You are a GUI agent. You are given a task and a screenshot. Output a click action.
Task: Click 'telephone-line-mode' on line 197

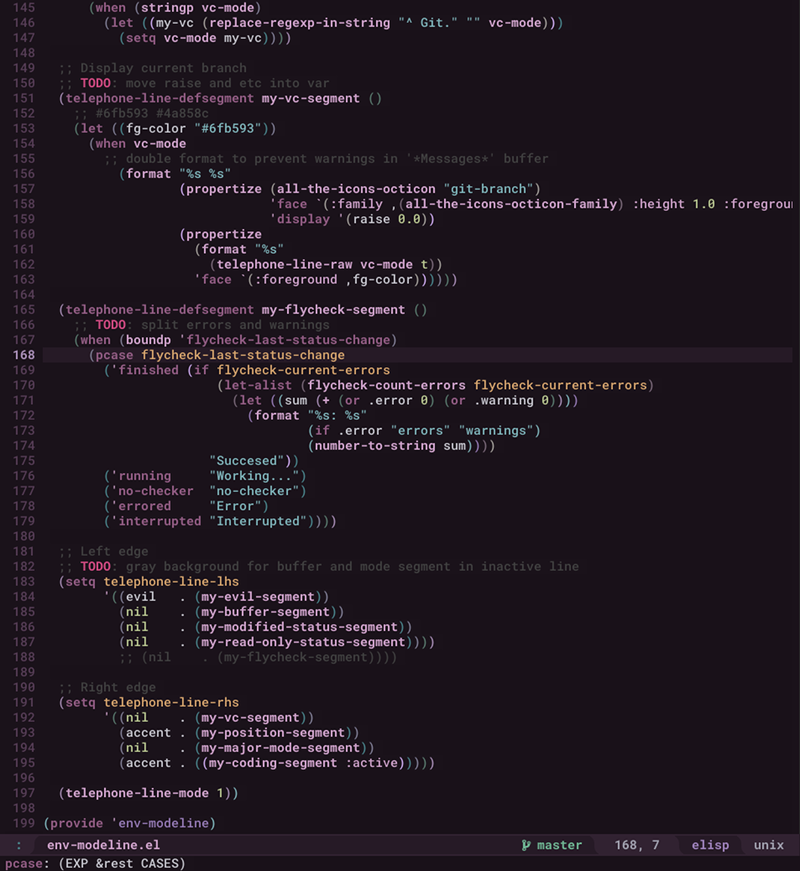[137, 793]
